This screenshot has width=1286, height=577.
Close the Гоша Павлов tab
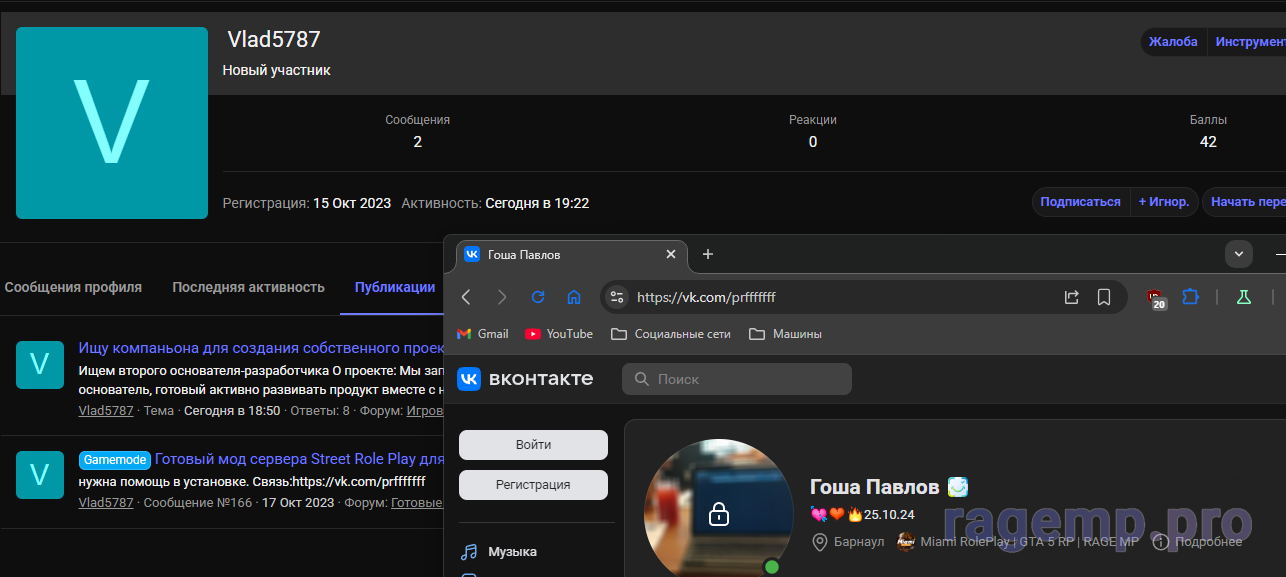point(671,255)
